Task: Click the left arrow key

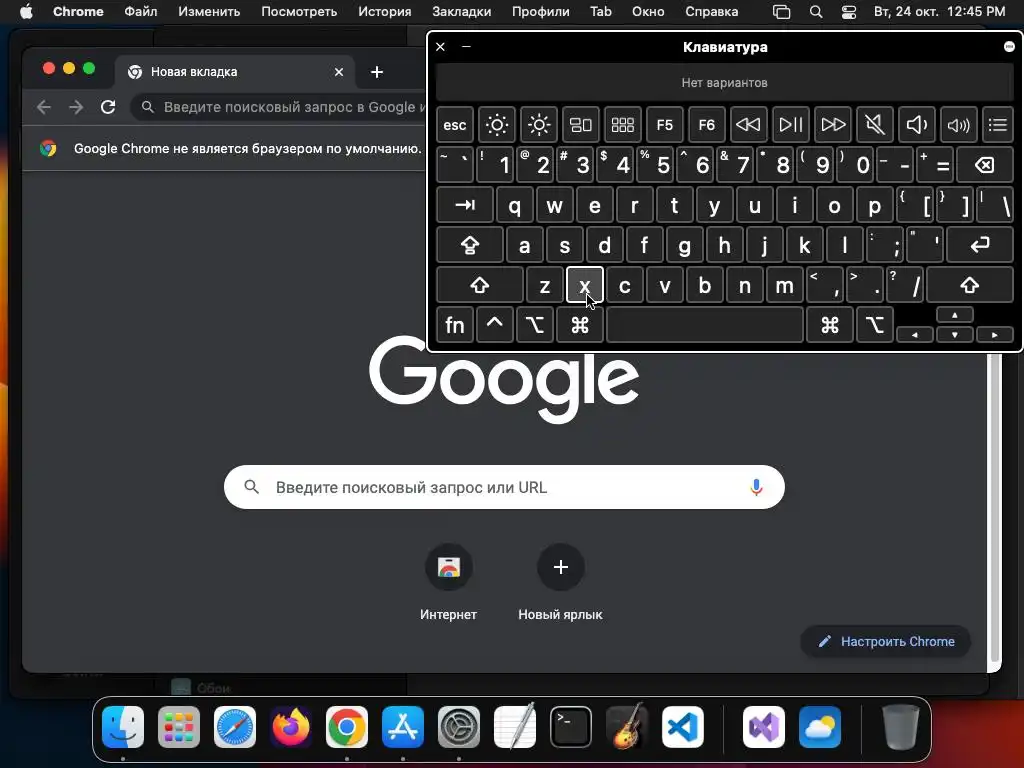Action: (x=915, y=334)
